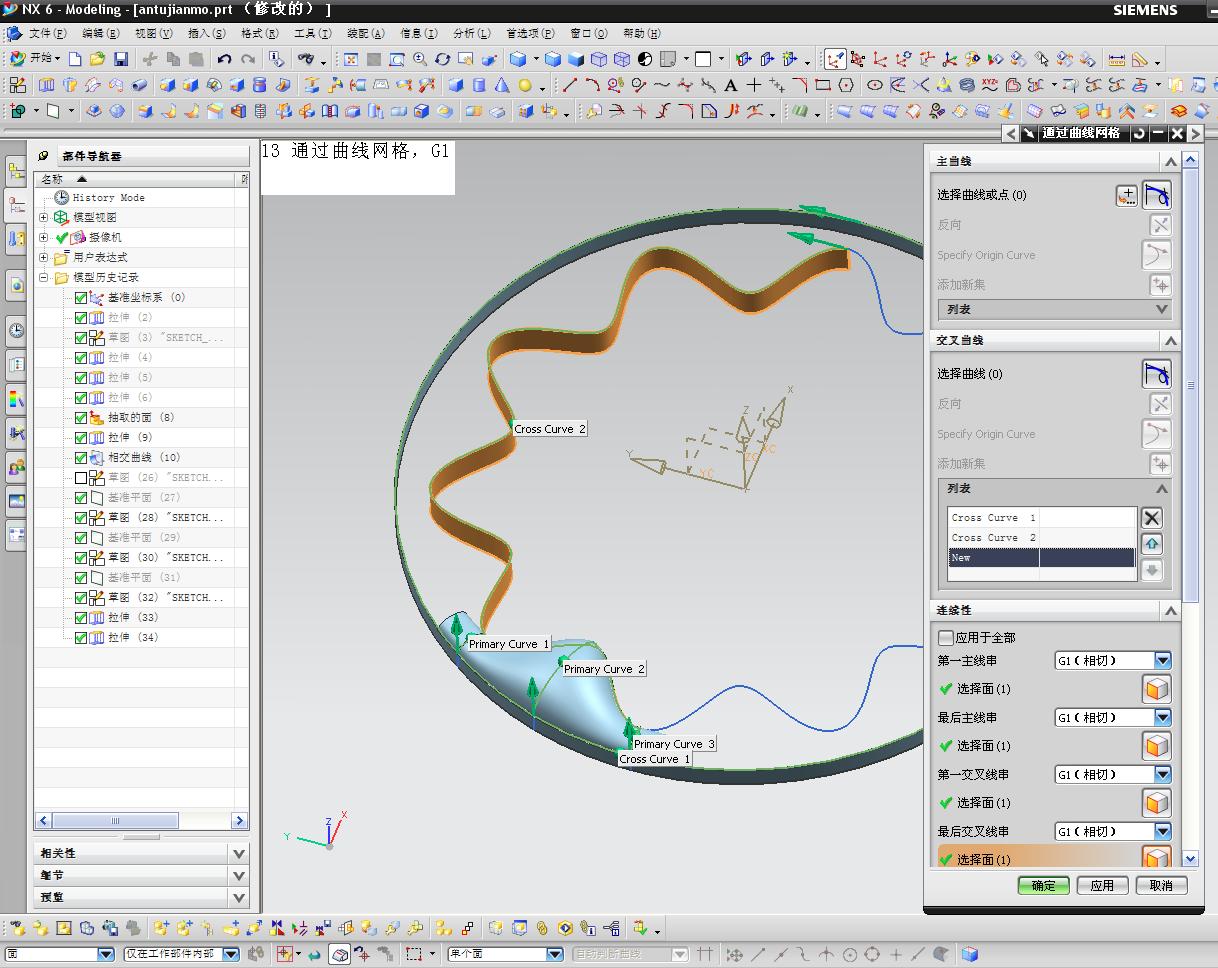1218x968 pixels.
Task: Click the Cylinder primitive icon
Action: point(478,85)
